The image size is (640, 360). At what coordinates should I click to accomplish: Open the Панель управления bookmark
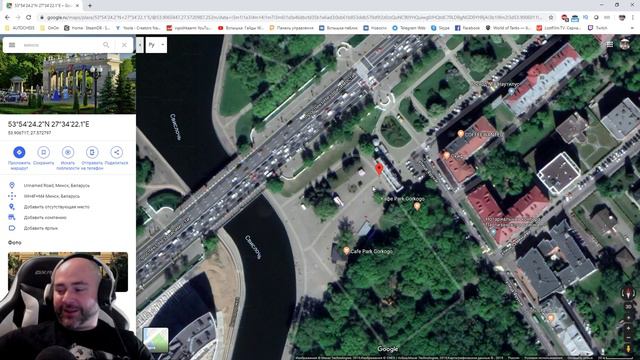(291, 28)
